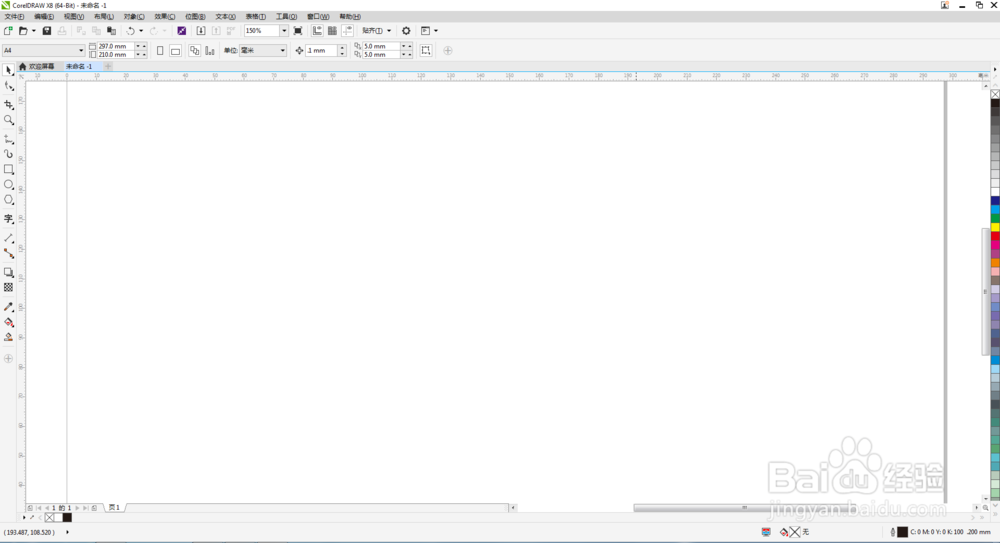Click the Paste icon in standard toolbar
The width and height of the screenshot is (1000, 543).
pos(112,31)
